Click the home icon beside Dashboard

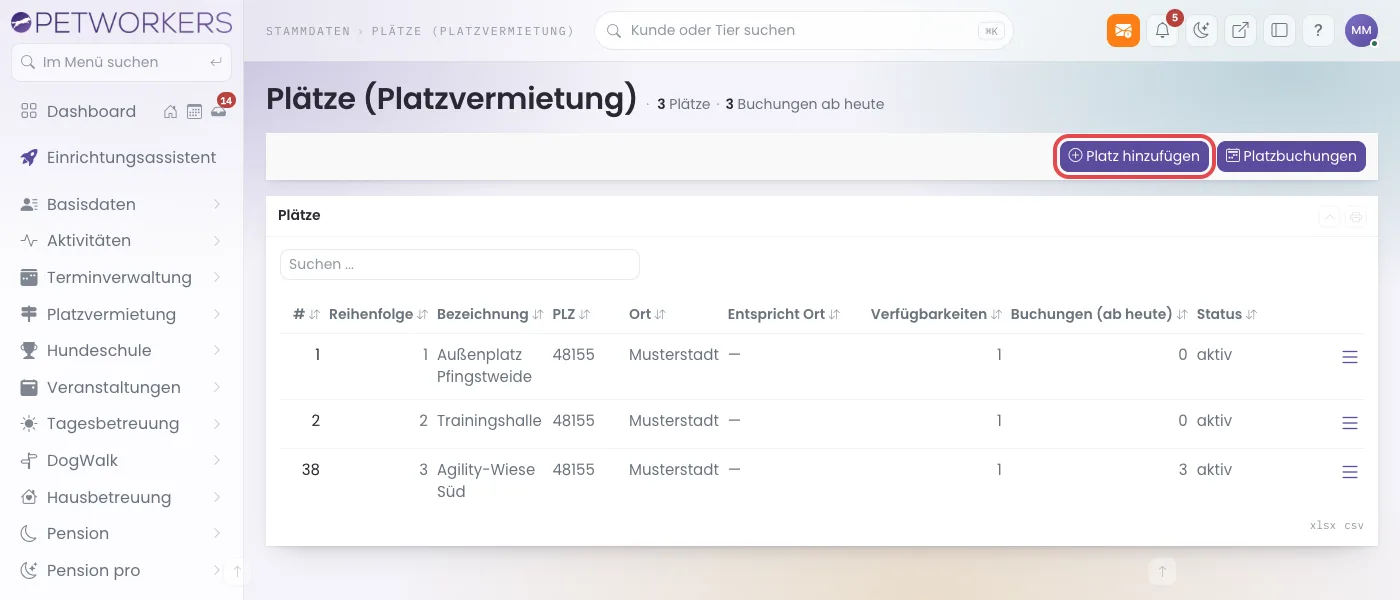(x=171, y=112)
